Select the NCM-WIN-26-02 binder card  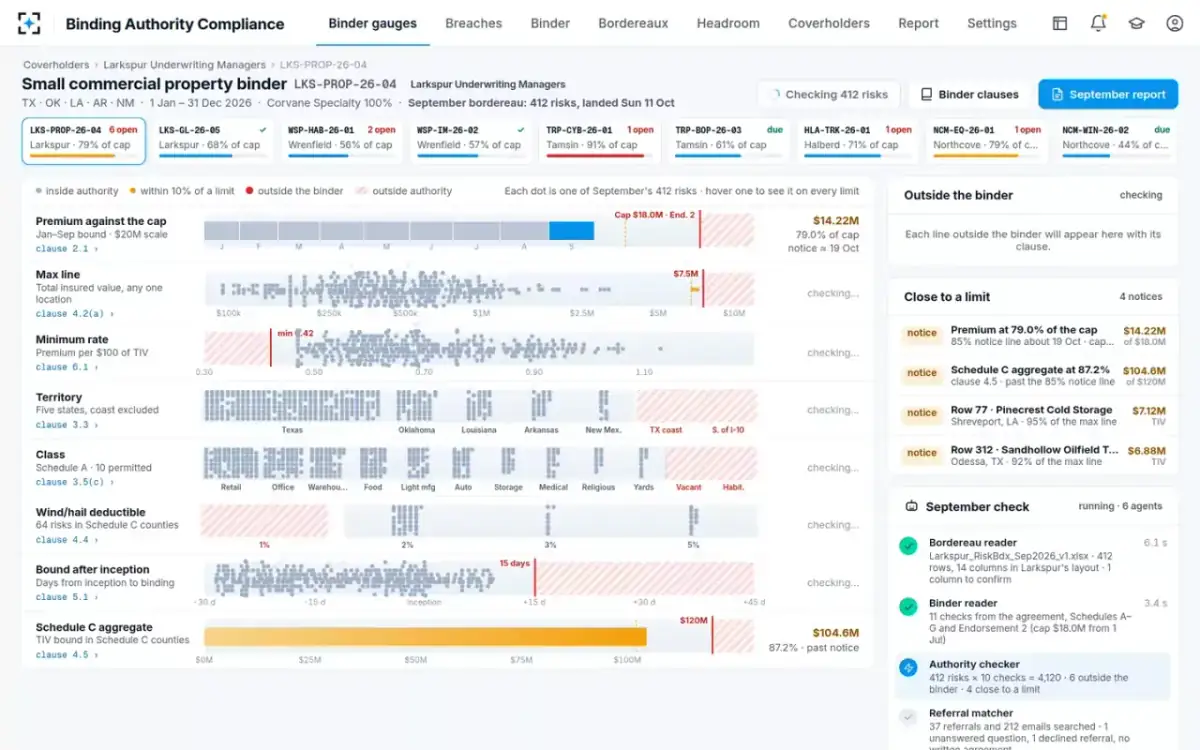click(1116, 140)
